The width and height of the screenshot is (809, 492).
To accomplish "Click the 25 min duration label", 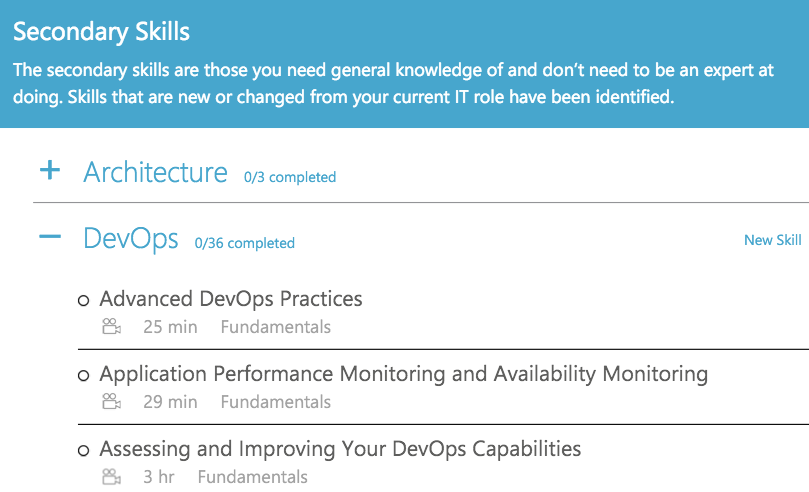I will point(170,327).
